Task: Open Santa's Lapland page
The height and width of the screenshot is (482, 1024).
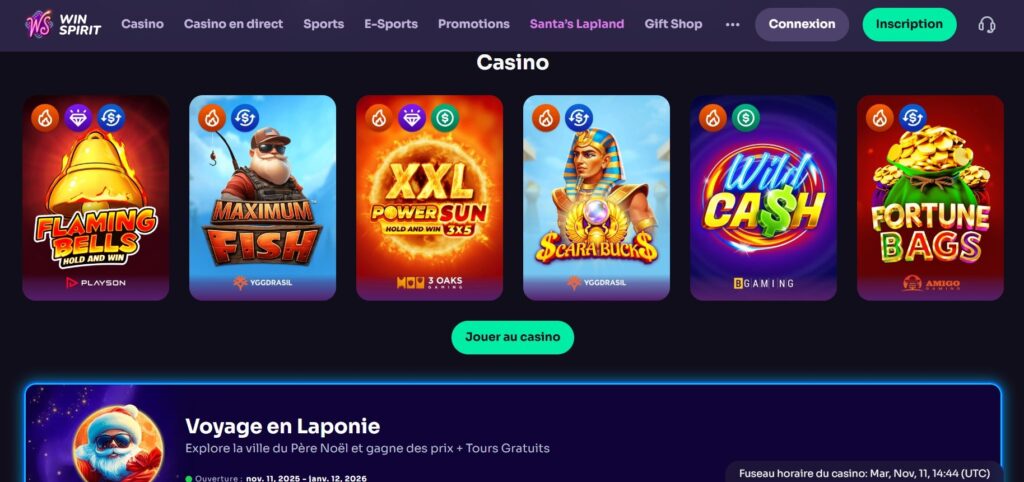Action: [x=577, y=24]
